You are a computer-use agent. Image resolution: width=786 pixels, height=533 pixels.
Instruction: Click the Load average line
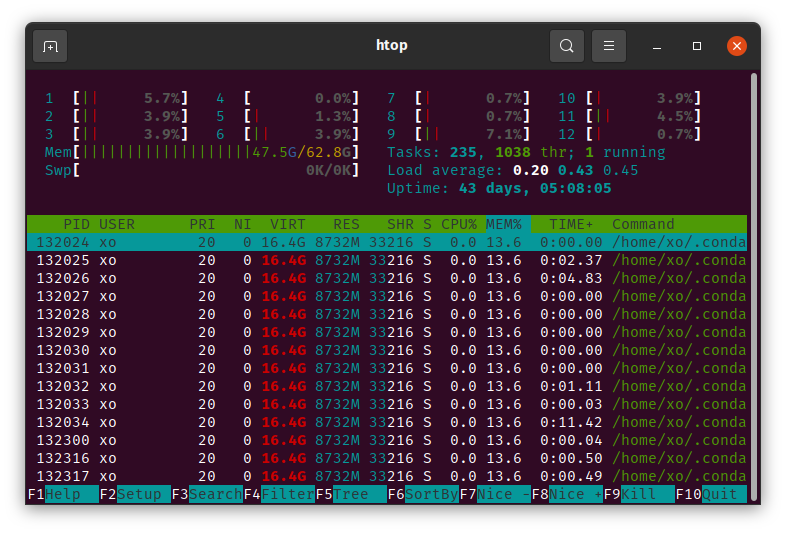coord(513,170)
